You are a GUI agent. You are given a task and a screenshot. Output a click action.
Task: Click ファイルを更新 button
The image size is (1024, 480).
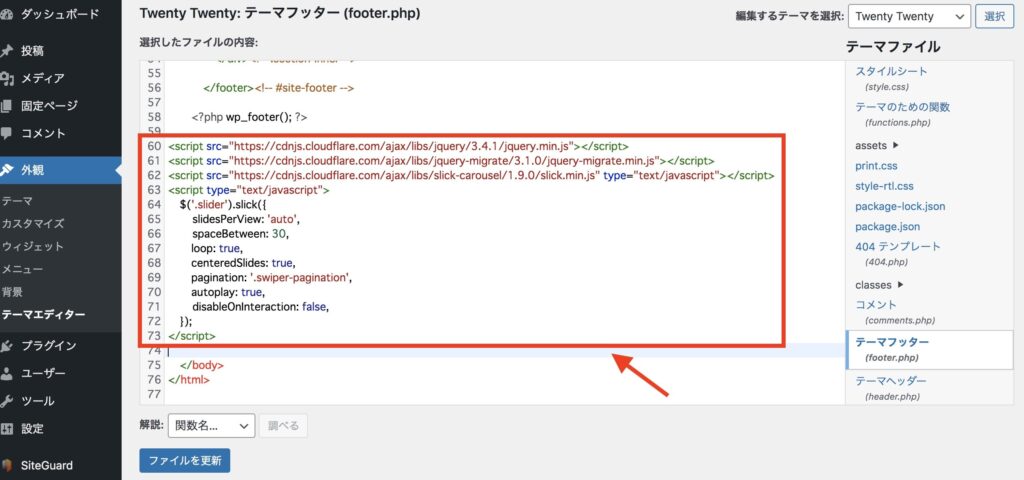click(x=185, y=460)
